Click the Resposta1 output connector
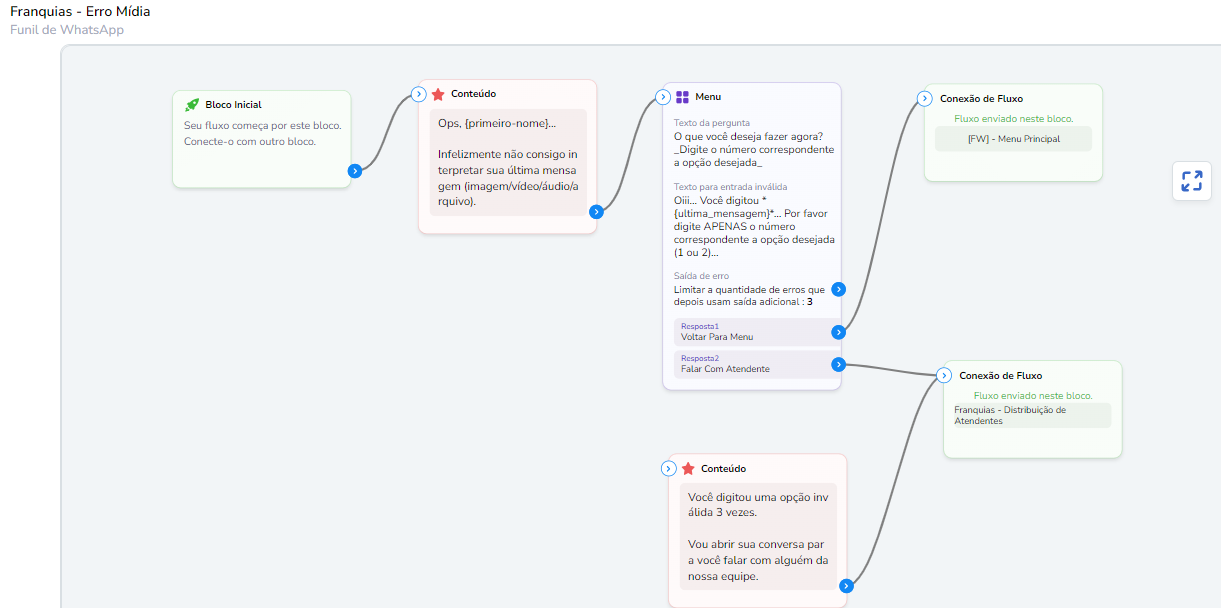Viewport: 1221px width, 608px height. tap(838, 332)
